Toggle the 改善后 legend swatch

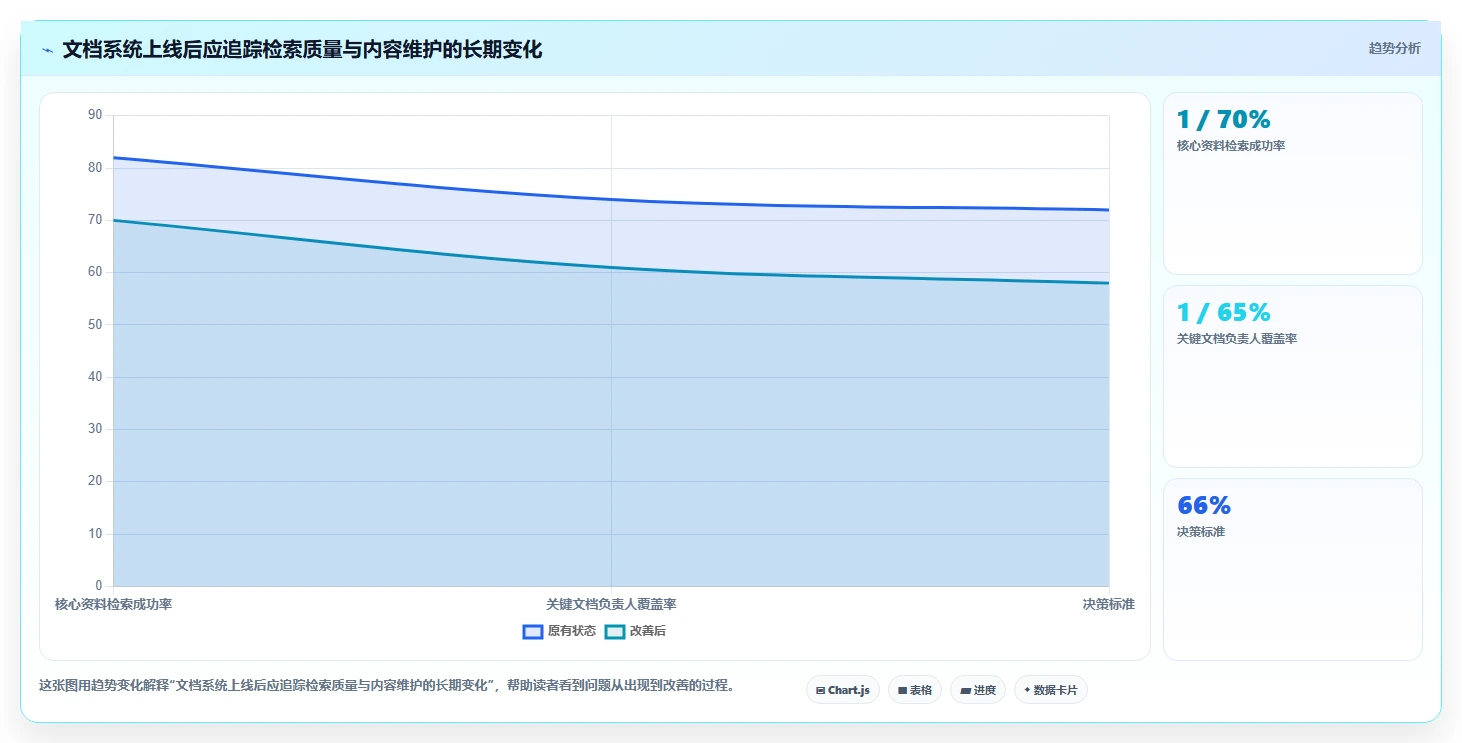click(615, 631)
